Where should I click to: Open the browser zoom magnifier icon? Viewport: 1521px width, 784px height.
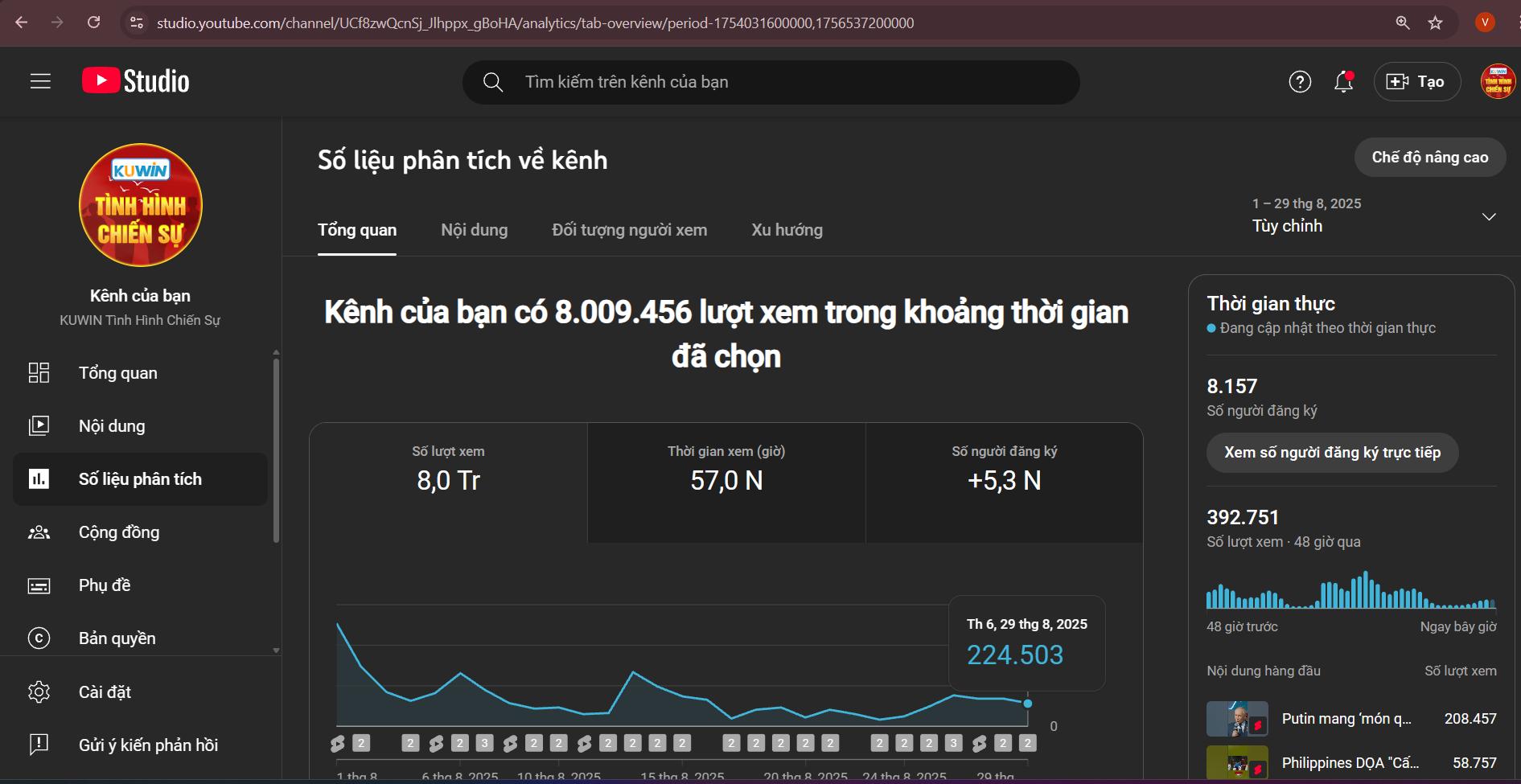(1403, 23)
